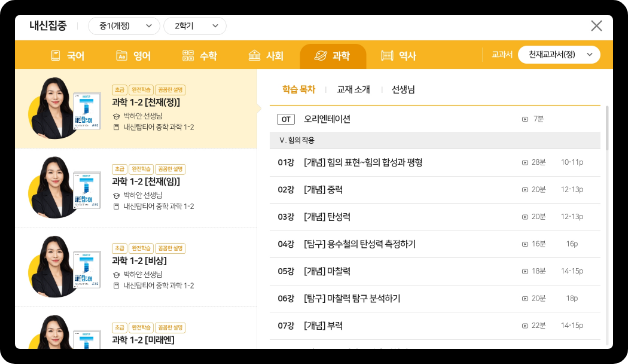
Task: Show the 선생님 tab
Action: (x=403, y=89)
